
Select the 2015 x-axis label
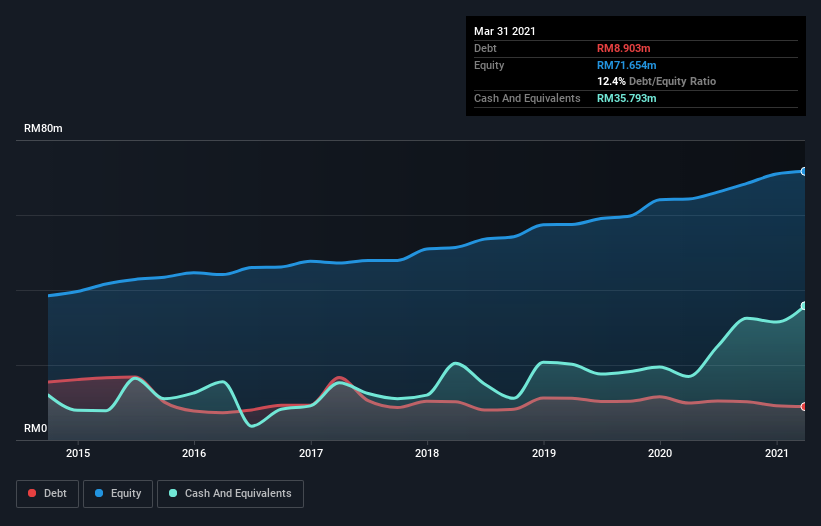[78, 453]
